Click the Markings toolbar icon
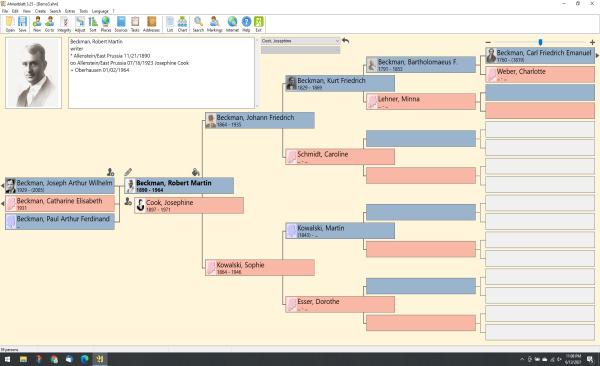 pyautogui.click(x=215, y=24)
